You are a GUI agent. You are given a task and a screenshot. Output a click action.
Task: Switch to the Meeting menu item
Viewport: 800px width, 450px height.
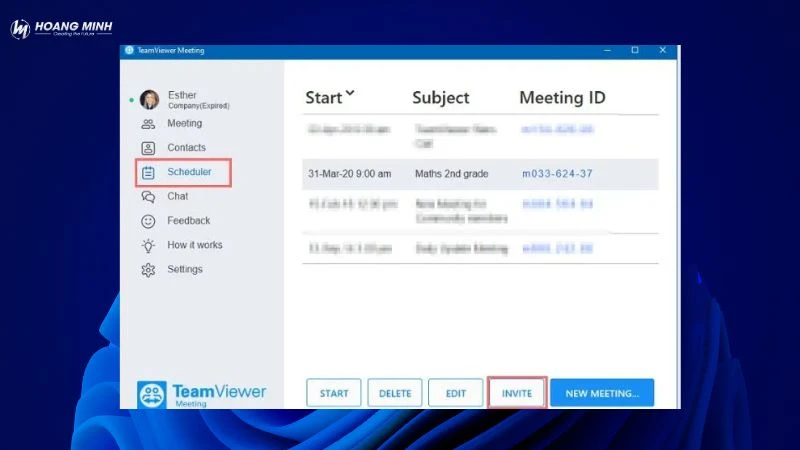184,123
